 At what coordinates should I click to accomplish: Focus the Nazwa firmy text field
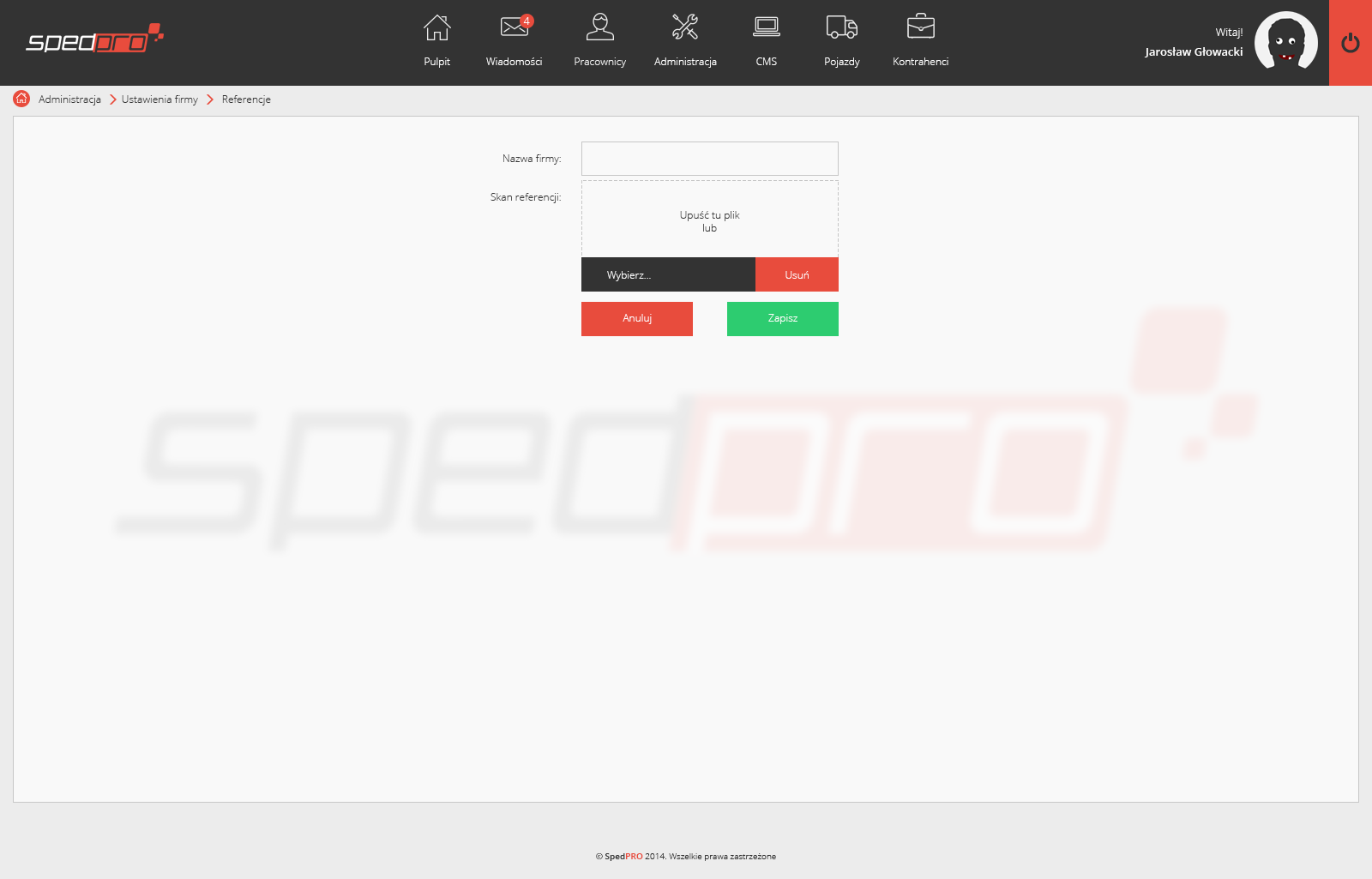(x=709, y=159)
